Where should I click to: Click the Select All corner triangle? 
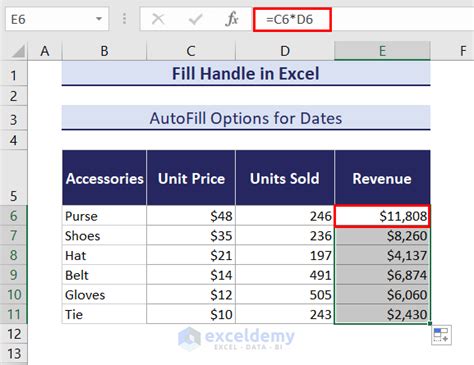[17, 51]
